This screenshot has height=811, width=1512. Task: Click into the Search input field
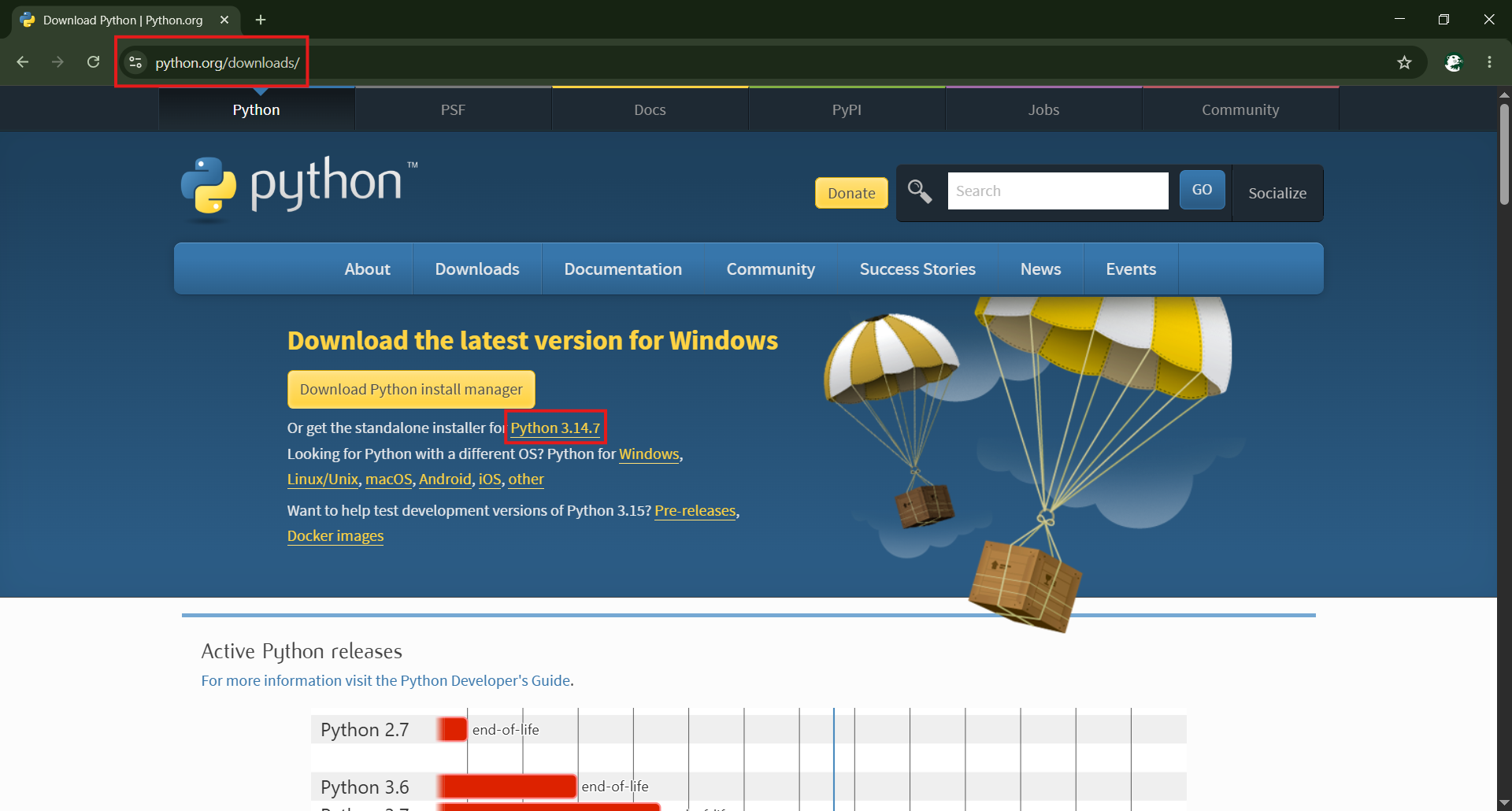pyautogui.click(x=1058, y=191)
